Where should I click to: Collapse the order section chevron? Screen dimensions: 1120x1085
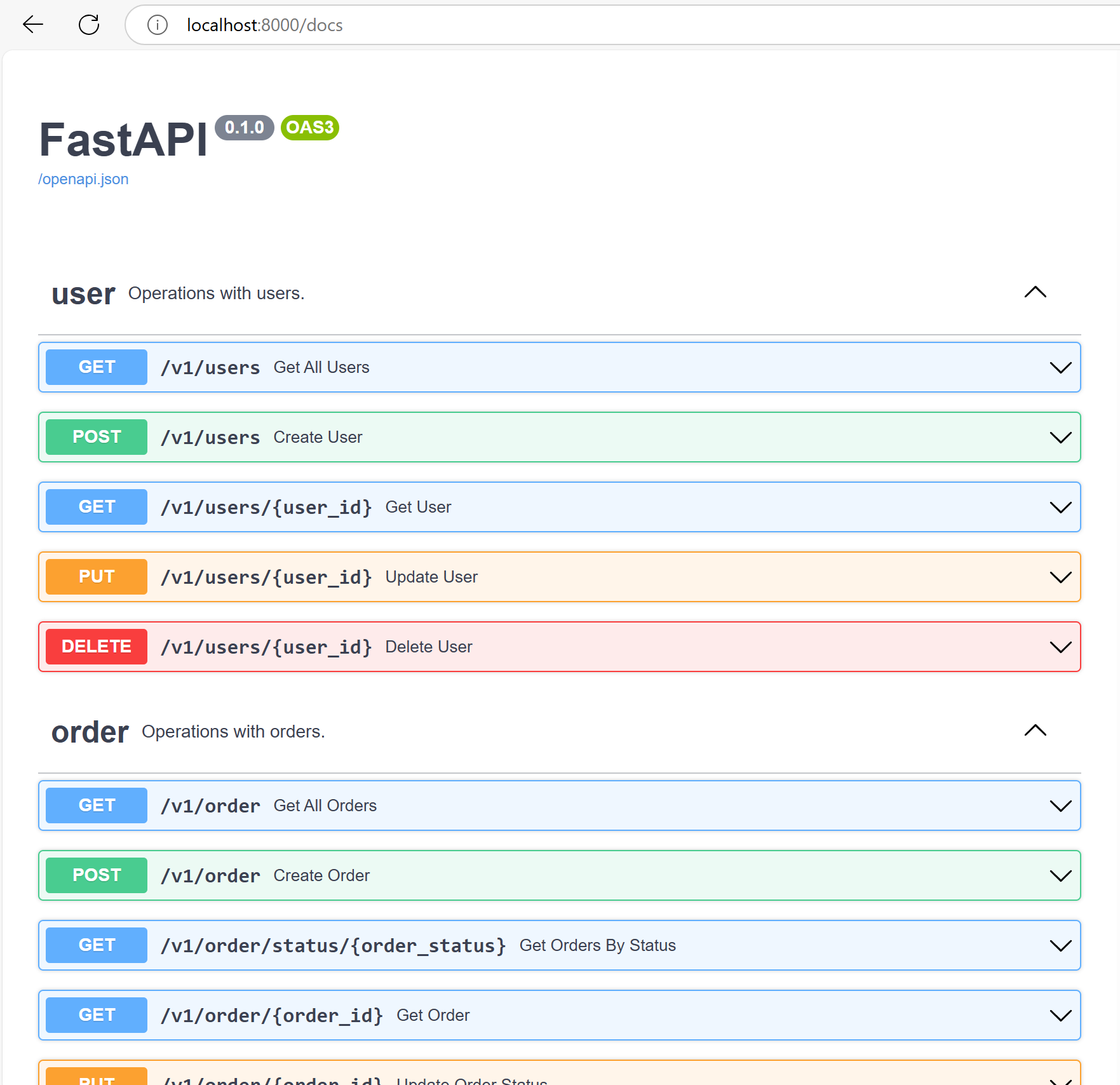tap(1036, 731)
